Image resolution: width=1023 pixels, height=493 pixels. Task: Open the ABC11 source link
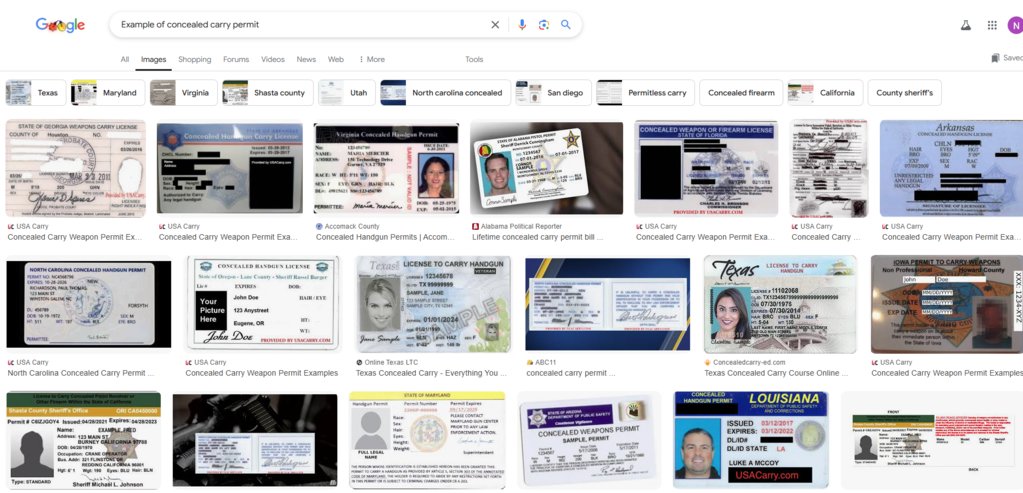click(x=539, y=363)
